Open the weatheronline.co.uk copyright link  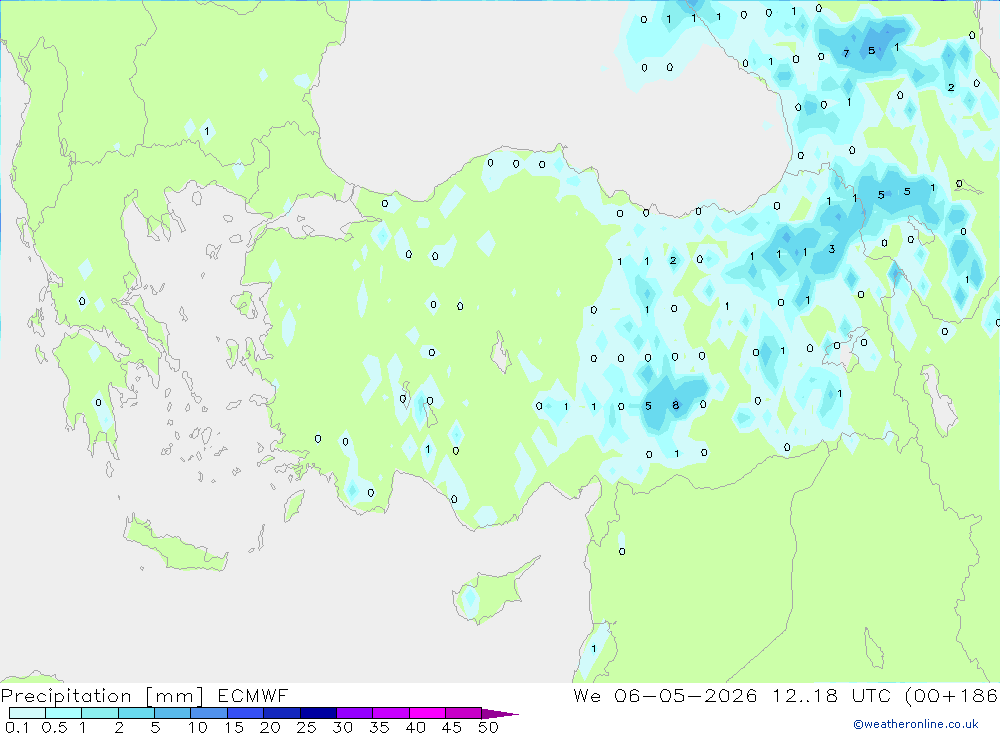[915, 724]
